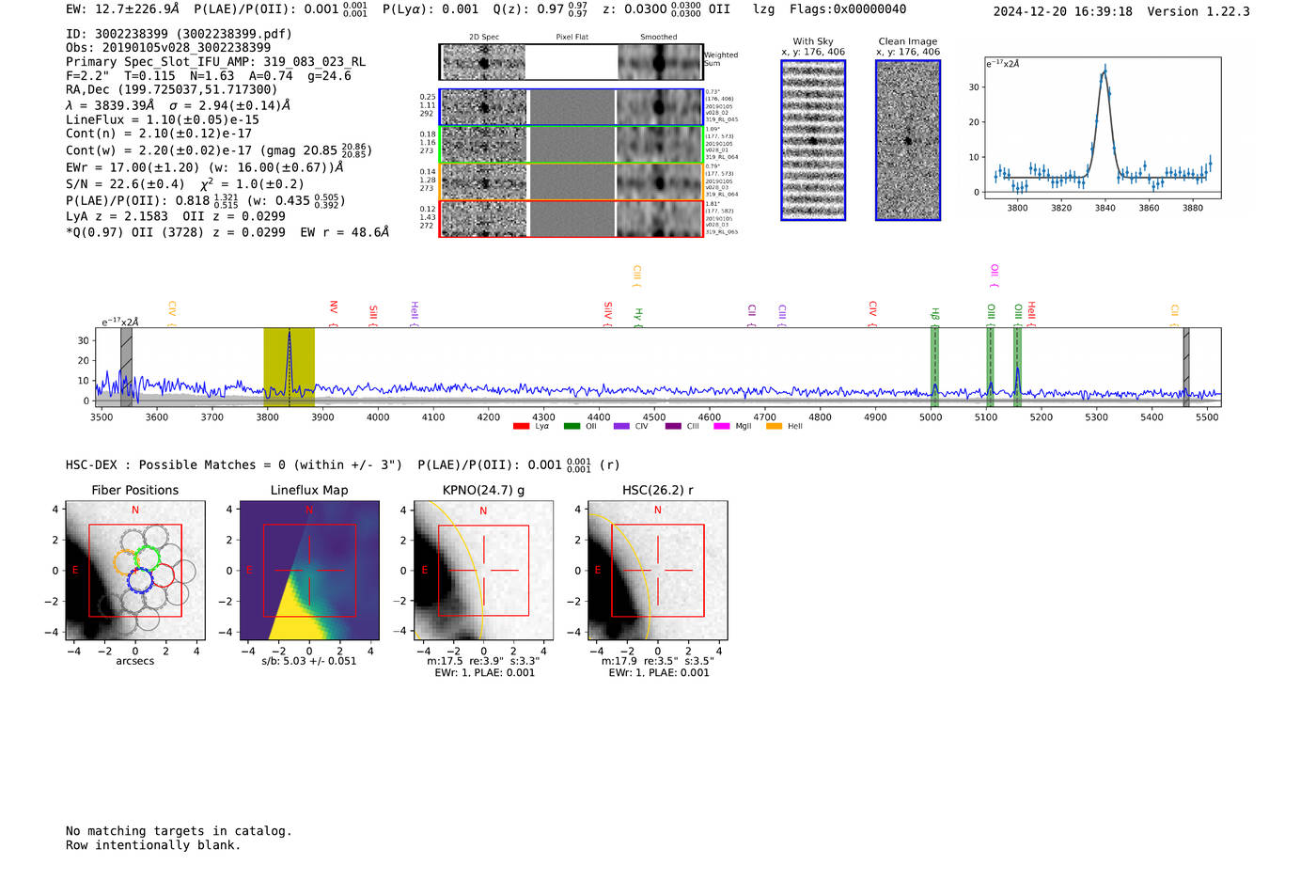
Task: Select the orange CII marker near 5440
Action: pos(1175,315)
